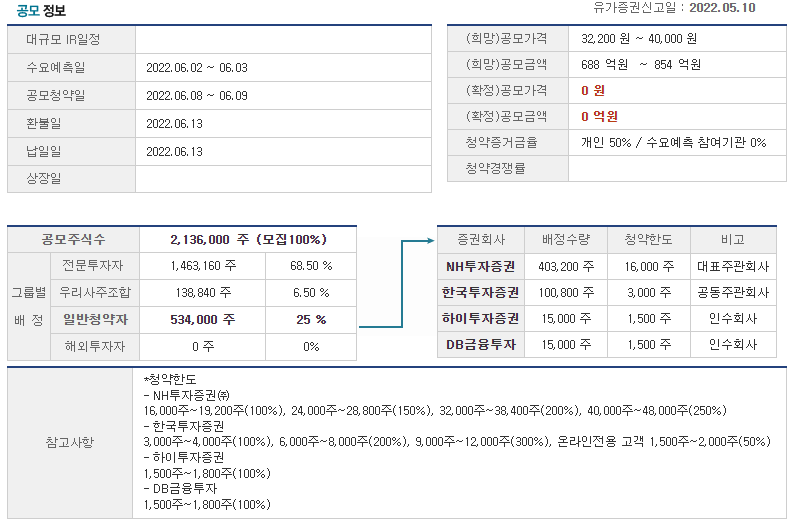Viewport: 791px width, 523px height.
Task: Click the 청약증거금율 label
Action: 501,142
